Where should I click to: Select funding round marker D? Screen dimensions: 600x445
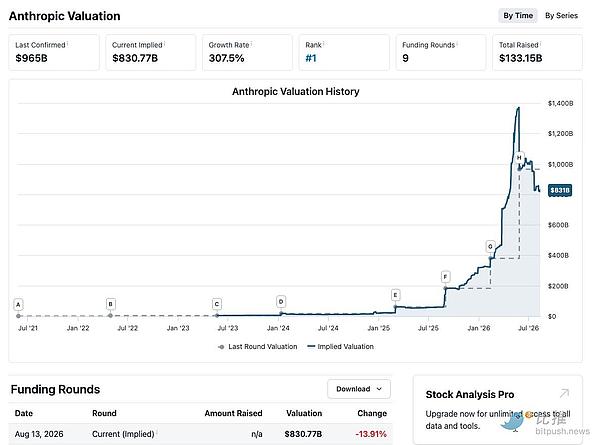pyautogui.click(x=281, y=302)
